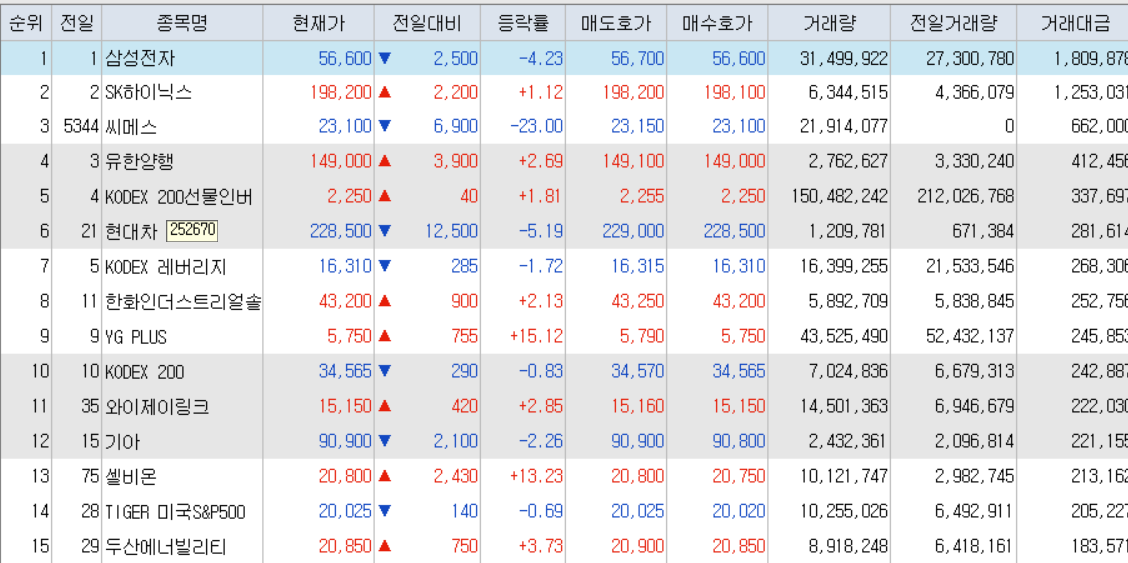Select the 삼성전자 stock row

tap(564, 58)
